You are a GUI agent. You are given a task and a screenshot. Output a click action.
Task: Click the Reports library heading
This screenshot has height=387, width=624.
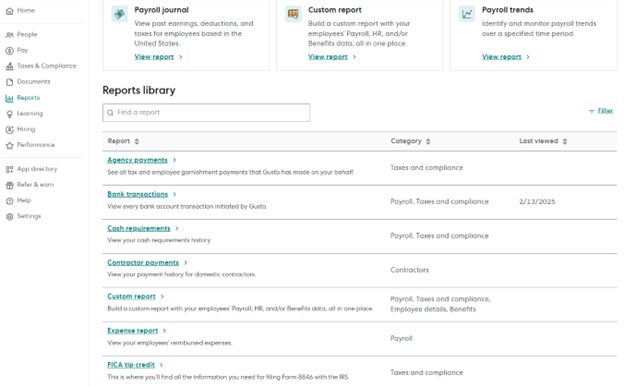139,91
